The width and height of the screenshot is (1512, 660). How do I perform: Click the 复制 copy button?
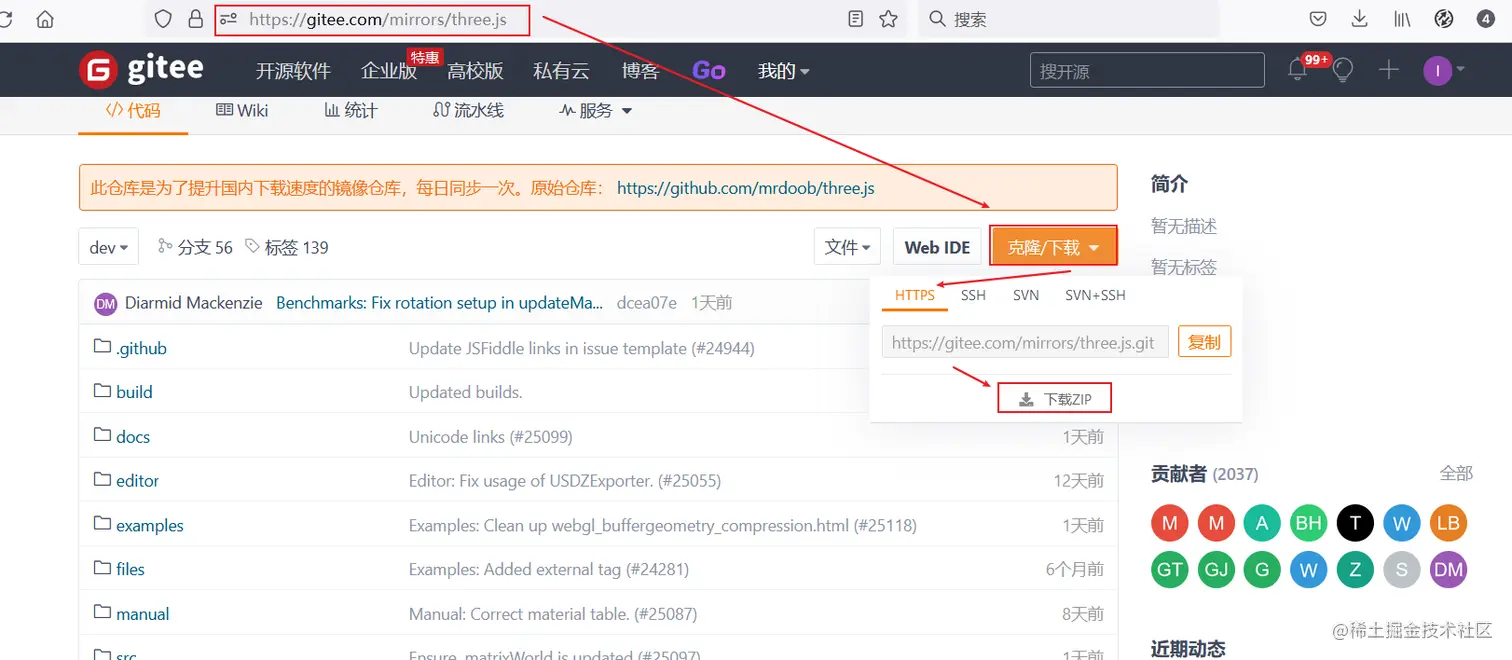coord(1204,342)
